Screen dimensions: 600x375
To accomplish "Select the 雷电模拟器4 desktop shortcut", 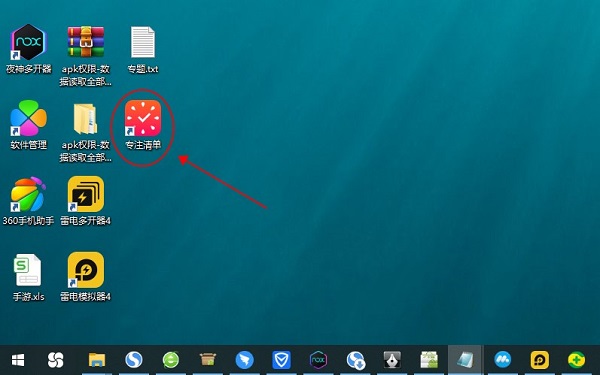I will point(86,277).
